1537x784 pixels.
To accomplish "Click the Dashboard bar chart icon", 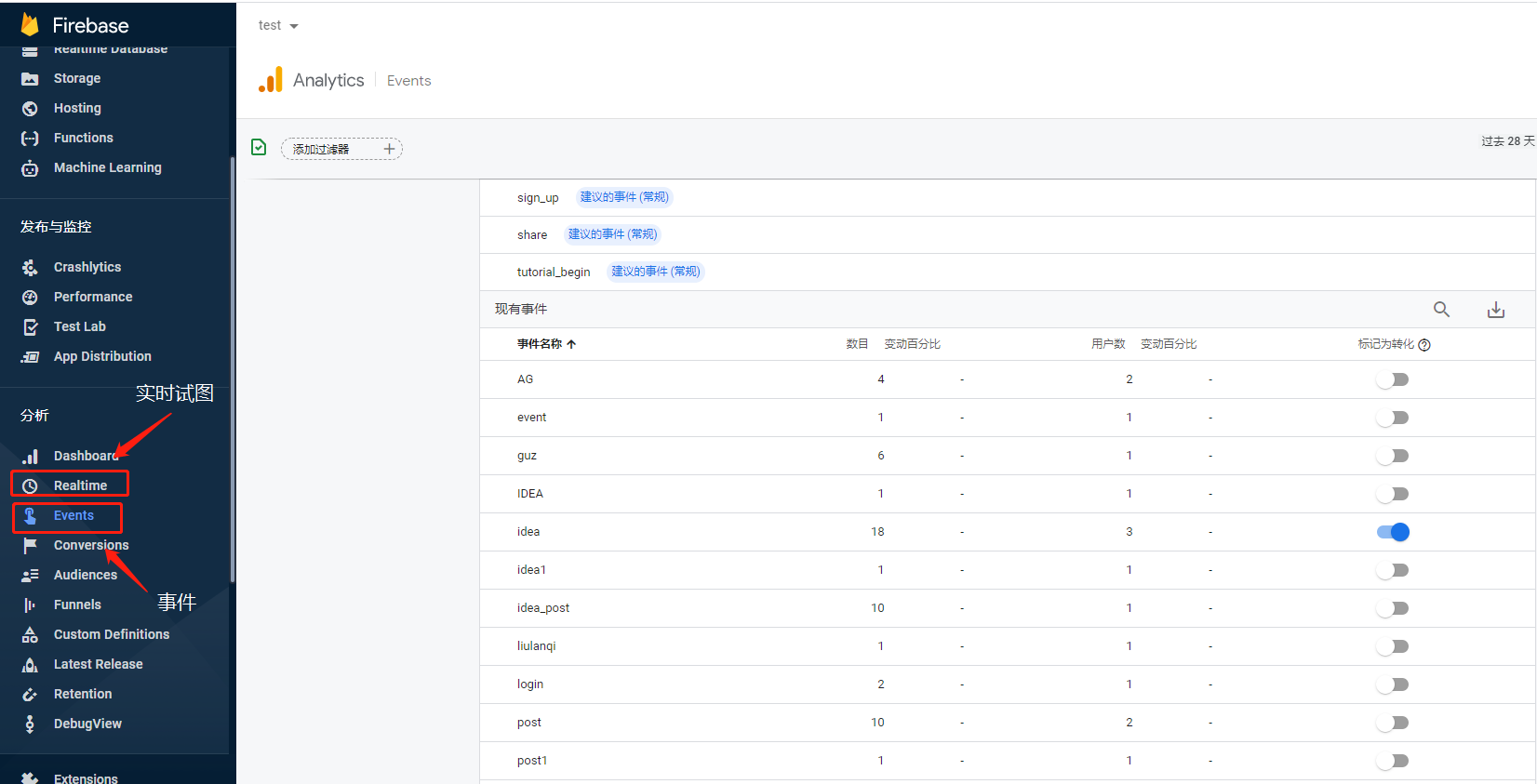I will point(30,457).
